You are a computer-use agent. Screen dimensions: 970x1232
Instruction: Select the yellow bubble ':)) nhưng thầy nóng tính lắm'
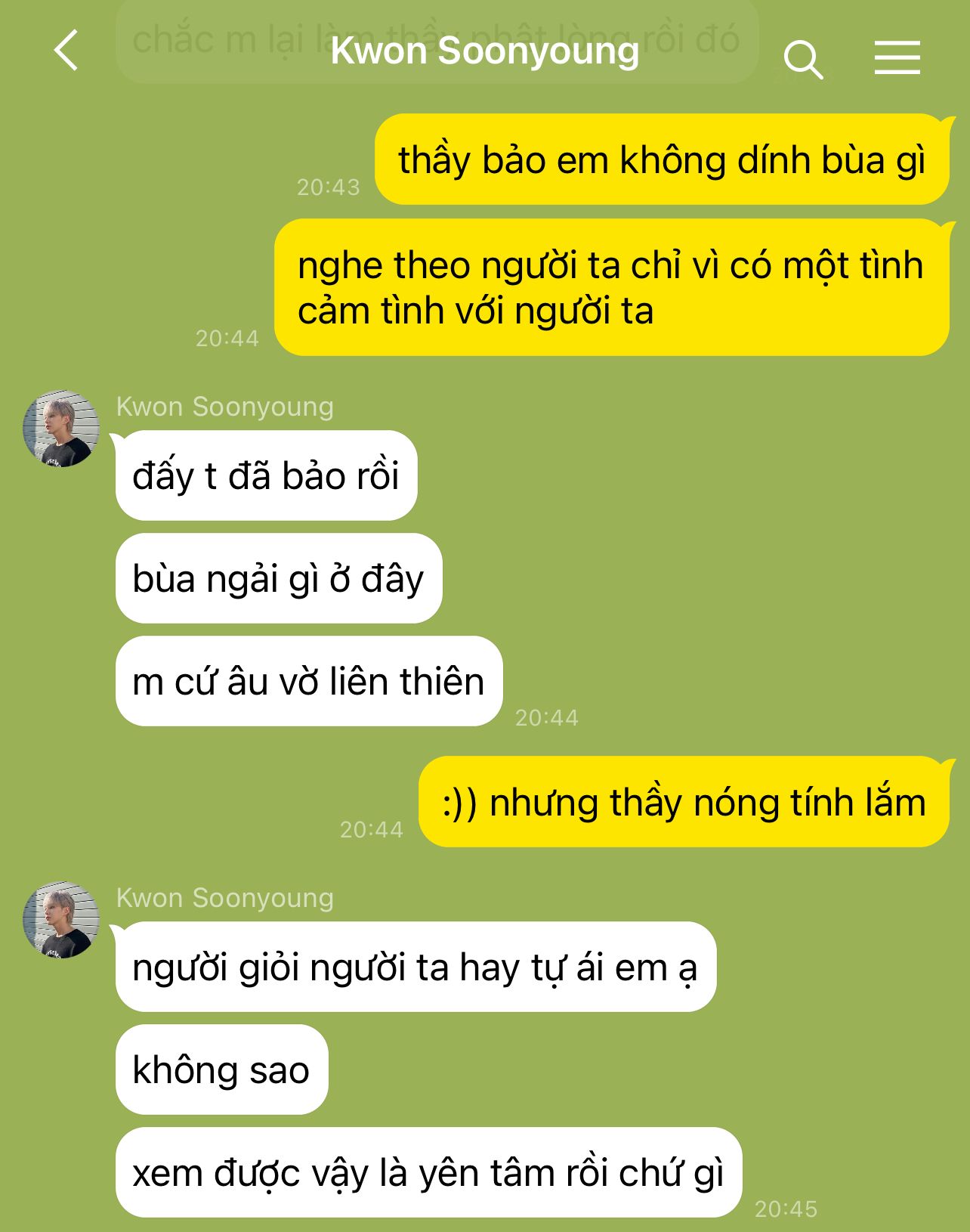[x=684, y=802]
